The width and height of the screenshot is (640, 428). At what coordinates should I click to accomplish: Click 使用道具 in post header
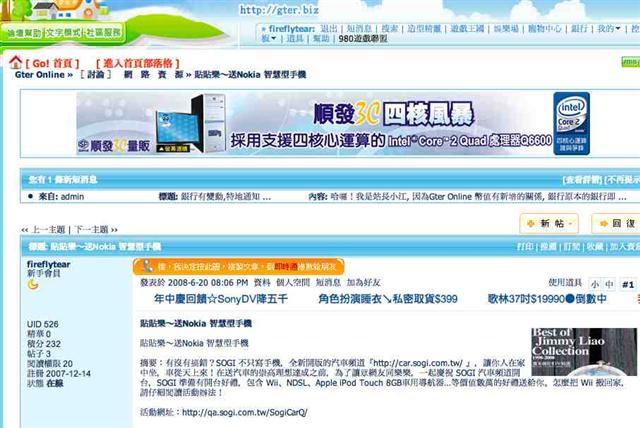point(565,282)
